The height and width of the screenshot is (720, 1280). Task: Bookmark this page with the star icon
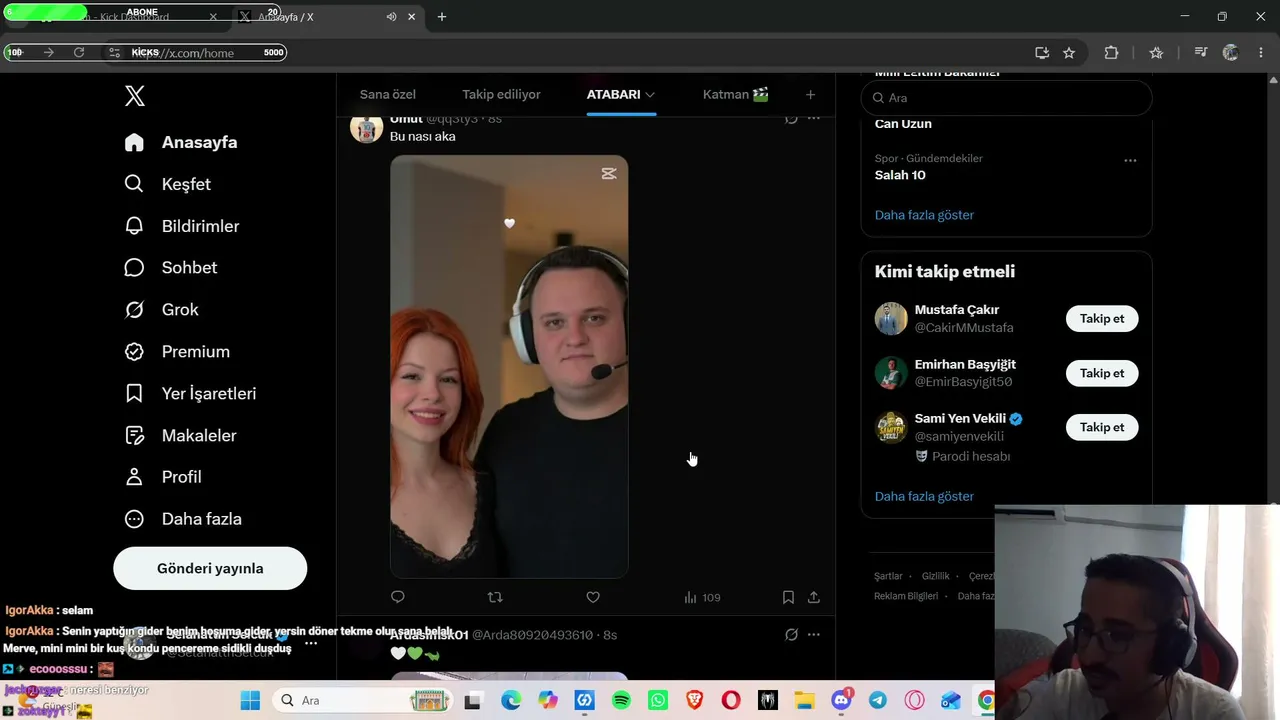(x=1069, y=52)
